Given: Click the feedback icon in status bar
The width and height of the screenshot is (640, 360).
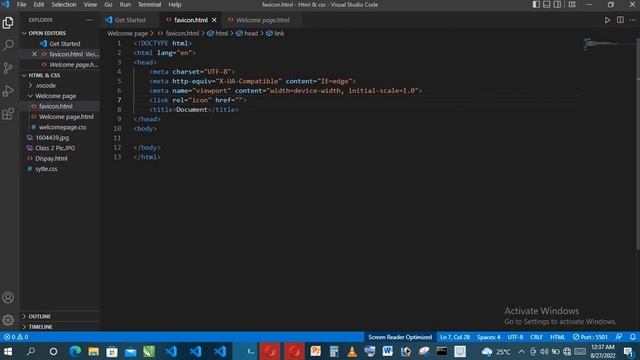Looking at the screenshot, I should (x=619, y=337).
